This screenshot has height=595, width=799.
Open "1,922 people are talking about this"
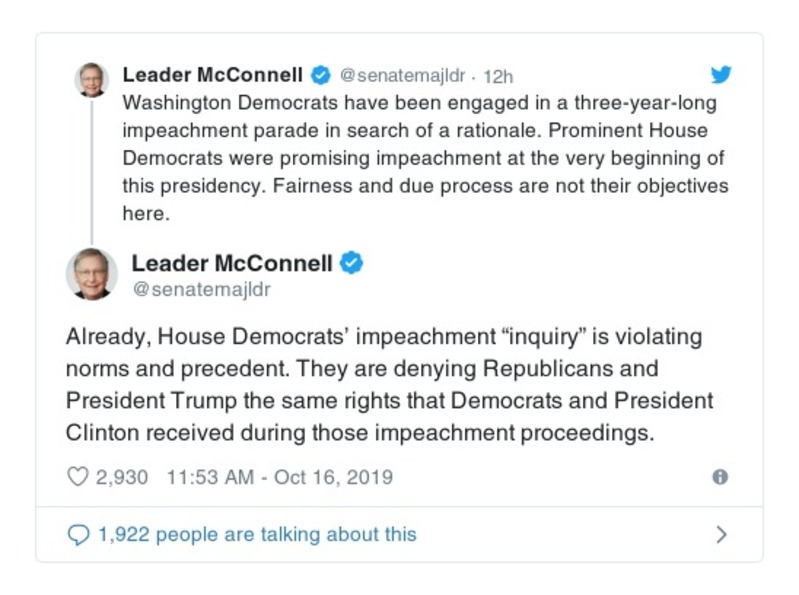click(256, 535)
